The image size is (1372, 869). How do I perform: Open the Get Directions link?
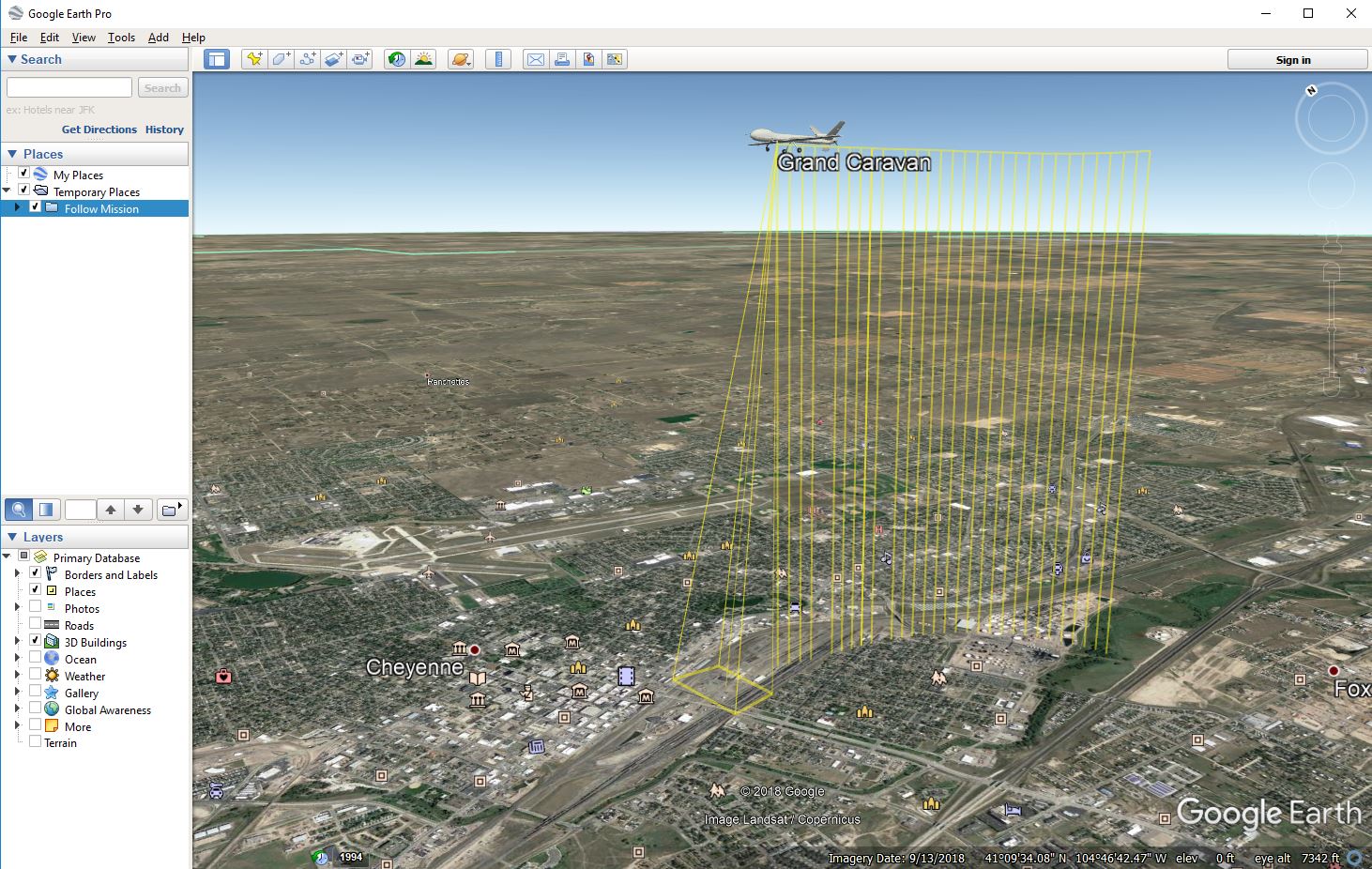pyautogui.click(x=99, y=130)
